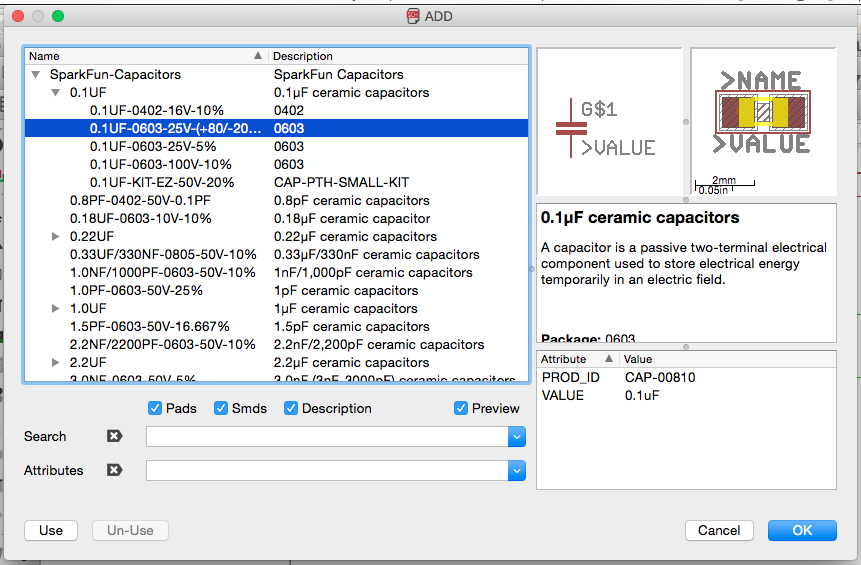Expand the 0.22UF device group

coord(55,236)
